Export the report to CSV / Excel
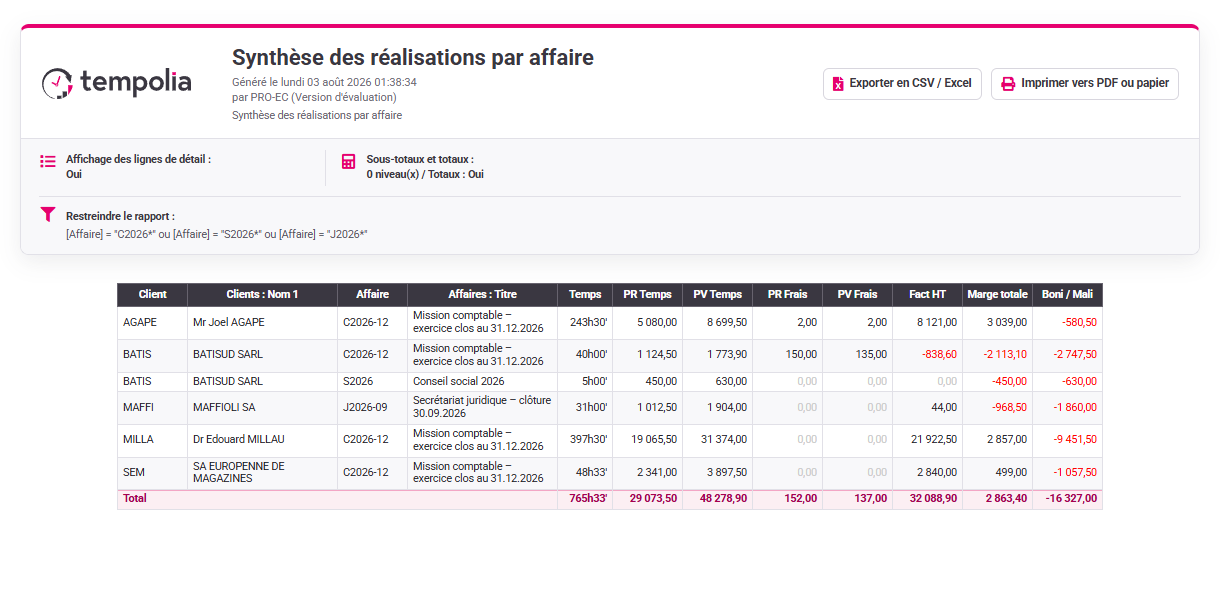The image size is (1220, 604). (x=902, y=84)
